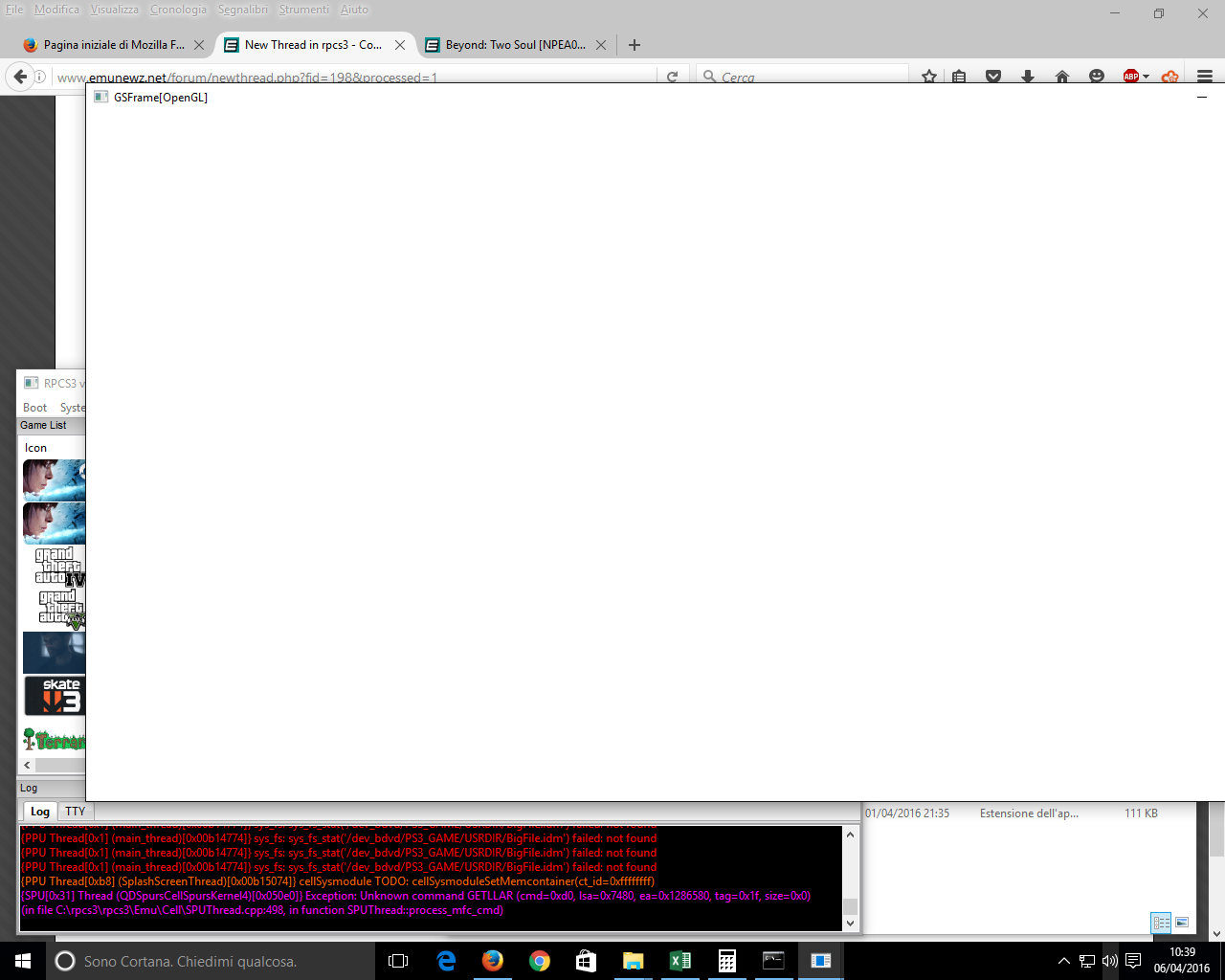This screenshot has width=1225, height=980.
Task: Open a new Firefox tab
Action: pyautogui.click(x=634, y=45)
